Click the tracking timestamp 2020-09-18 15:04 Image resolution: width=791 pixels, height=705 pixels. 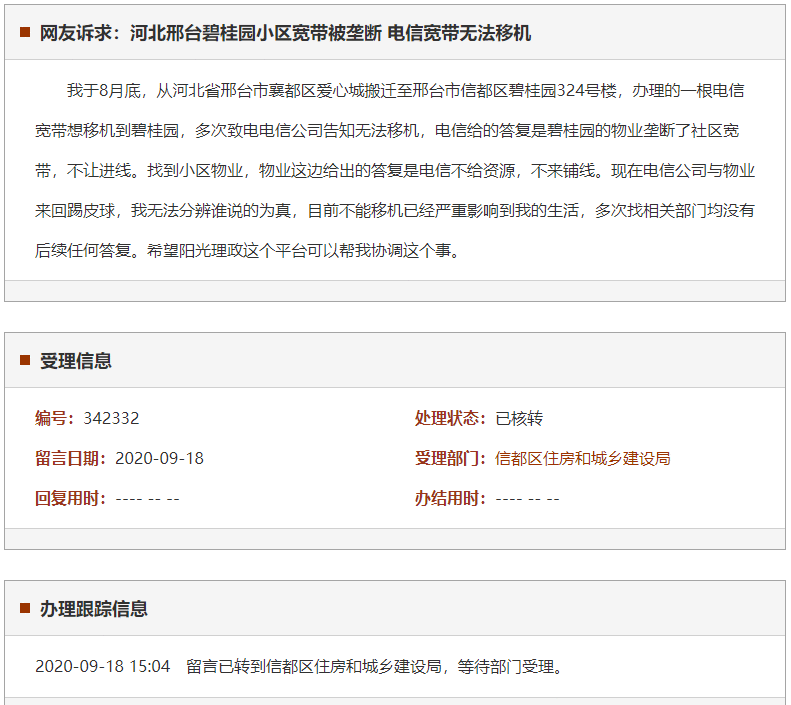point(103,666)
